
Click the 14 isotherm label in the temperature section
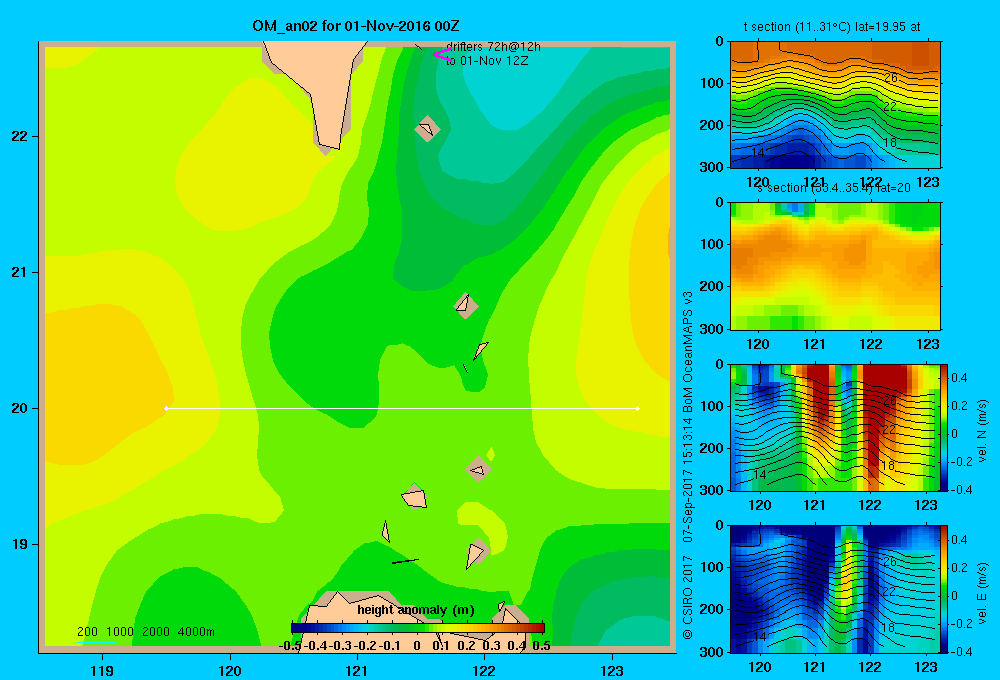(758, 152)
